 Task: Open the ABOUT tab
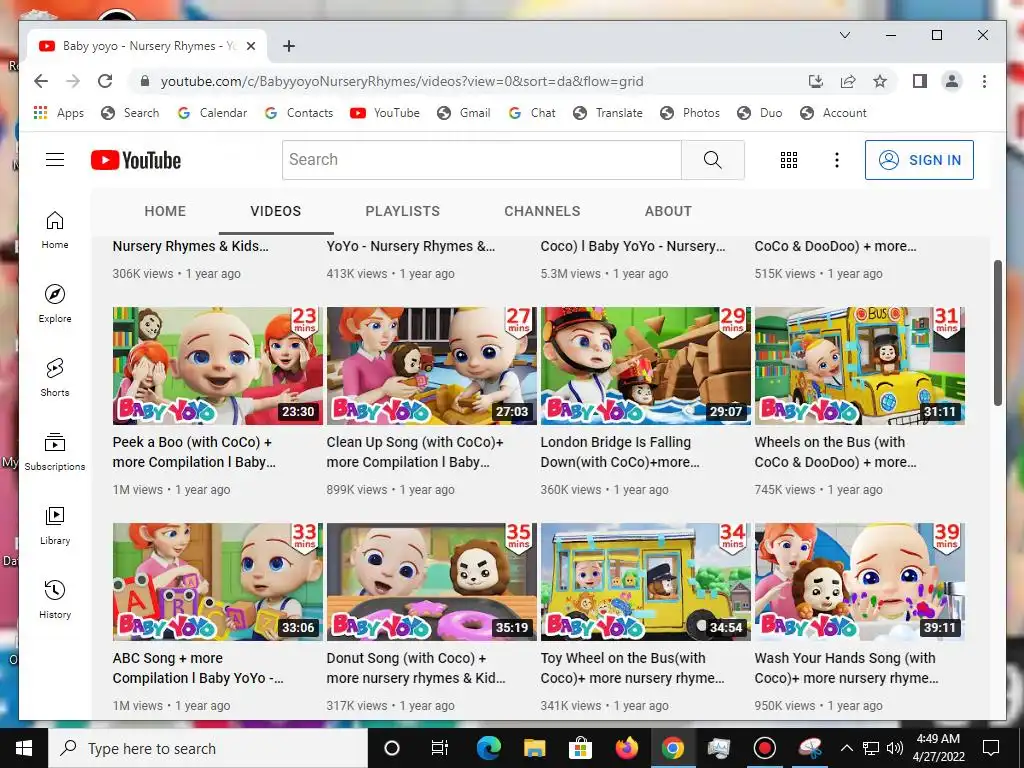coord(668,211)
